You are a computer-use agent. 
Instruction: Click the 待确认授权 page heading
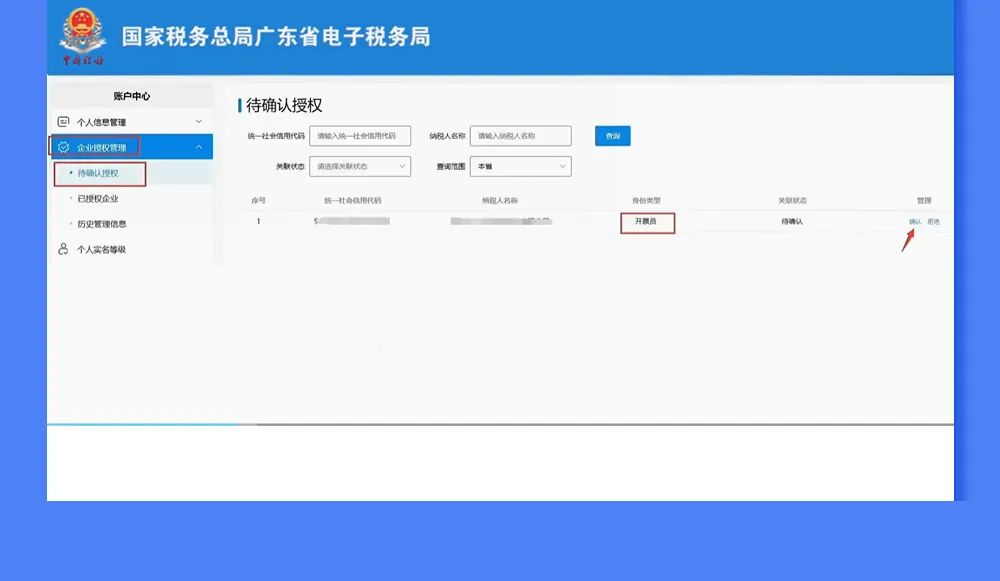coord(284,105)
